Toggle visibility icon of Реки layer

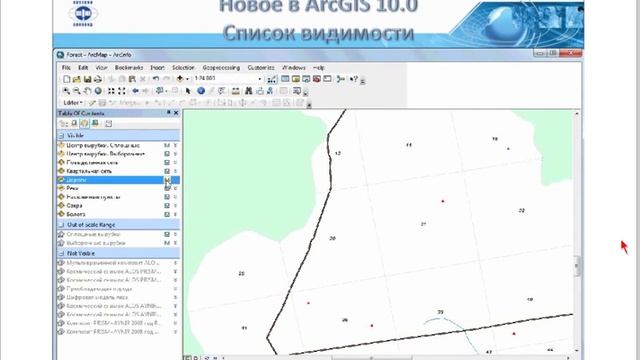click(x=61, y=188)
